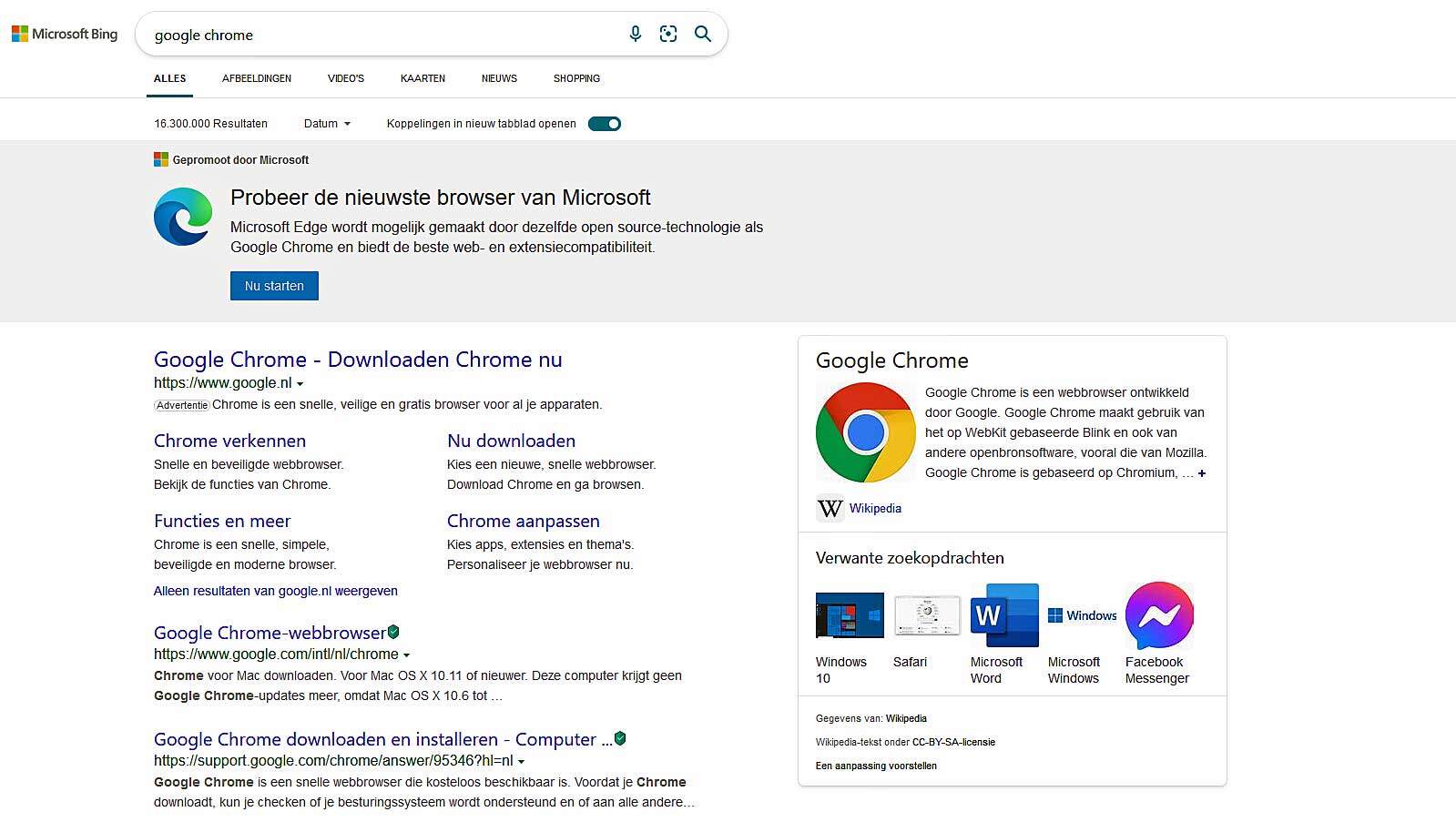Open the Safari related search thumbnail
1456x822 pixels.
[x=927, y=615]
